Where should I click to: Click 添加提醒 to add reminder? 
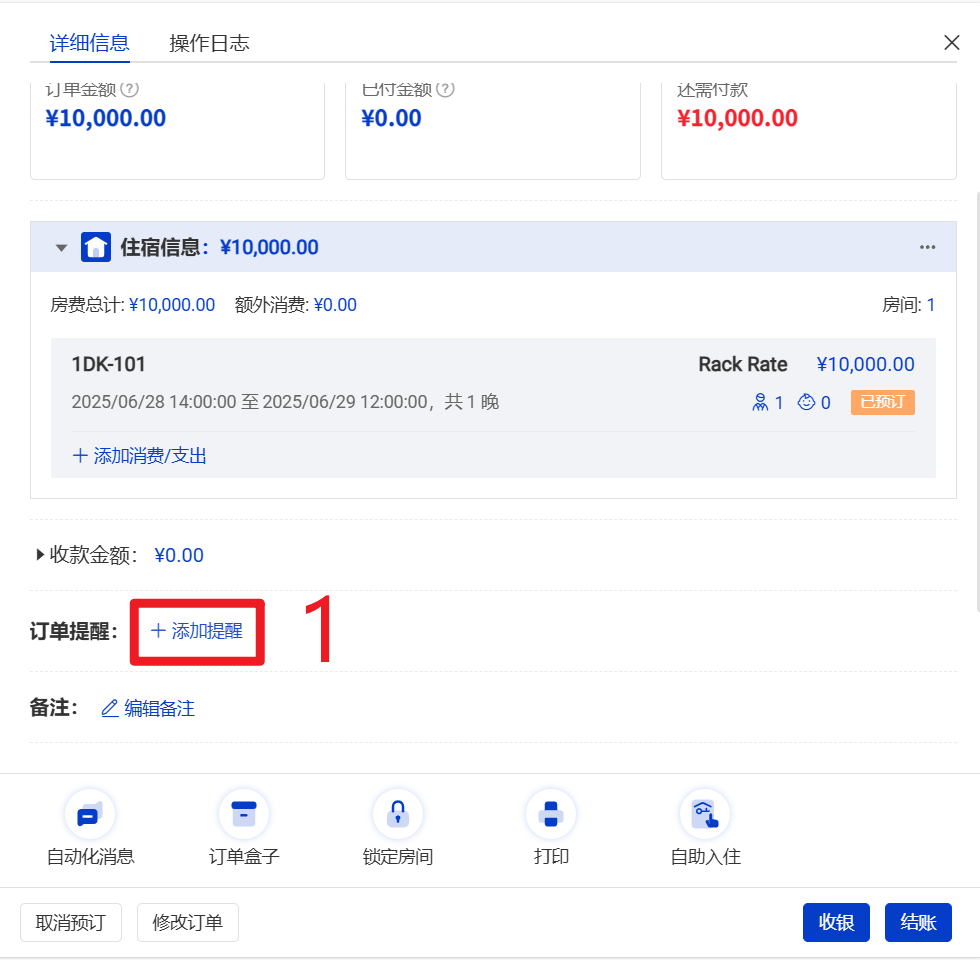coord(197,631)
